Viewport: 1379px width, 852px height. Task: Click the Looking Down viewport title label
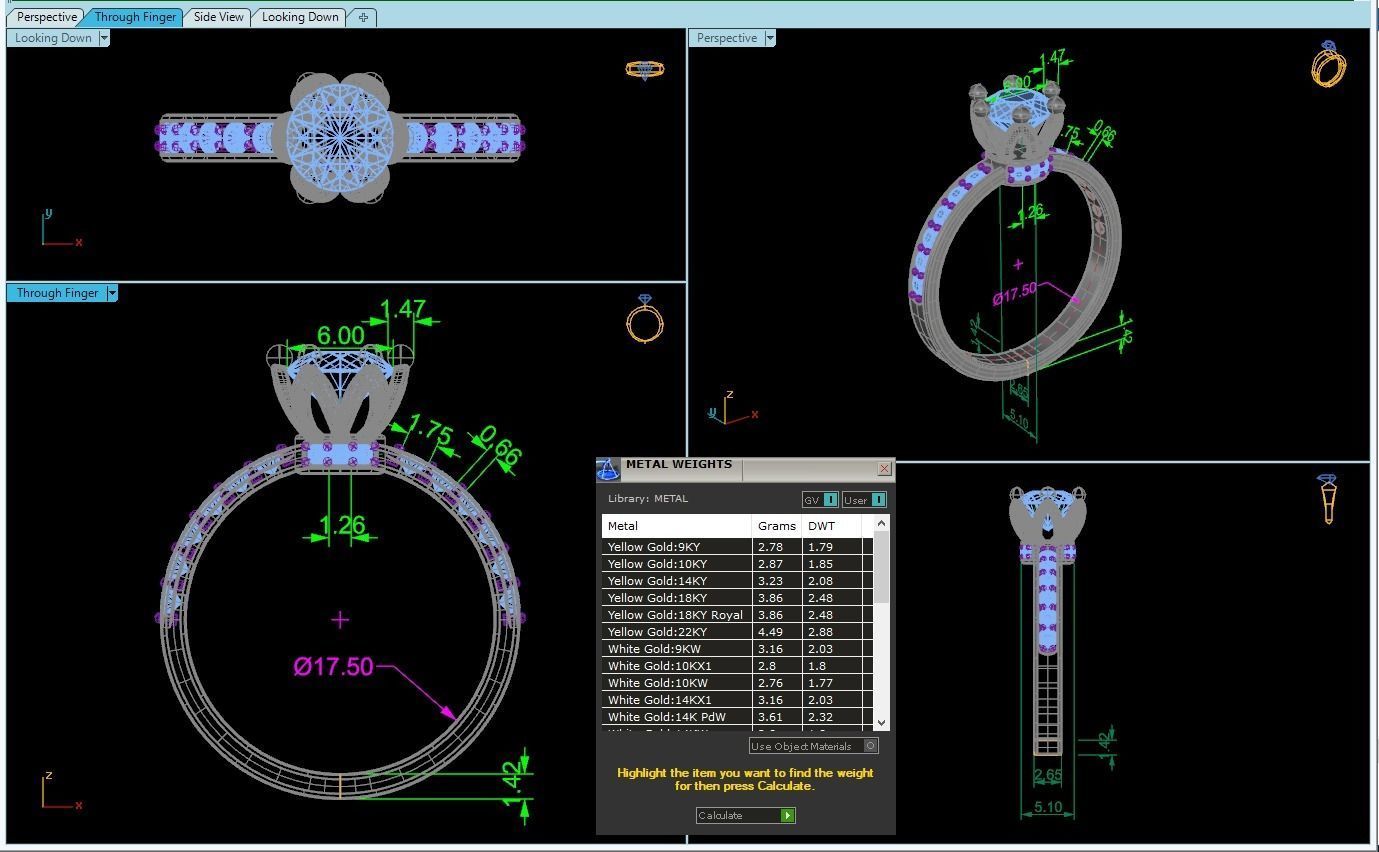pyautogui.click(x=53, y=38)
